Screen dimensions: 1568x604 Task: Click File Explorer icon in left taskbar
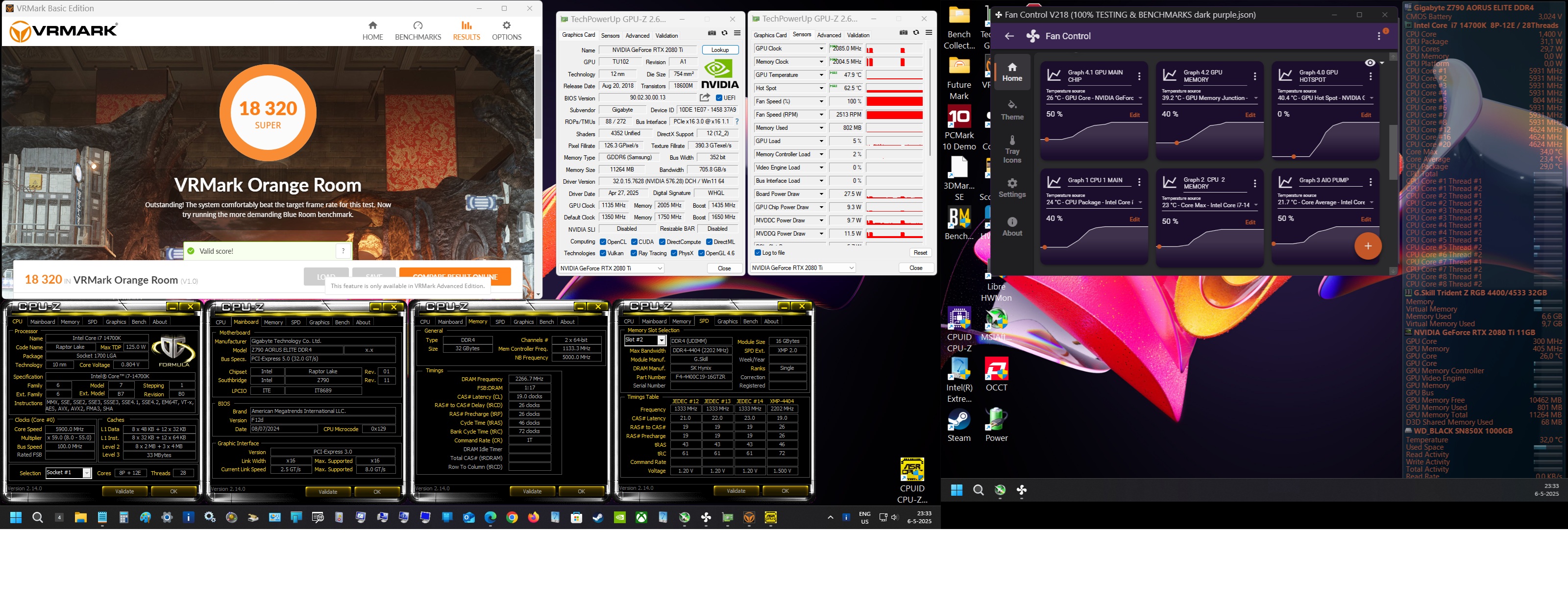click(x=80, y=518)
